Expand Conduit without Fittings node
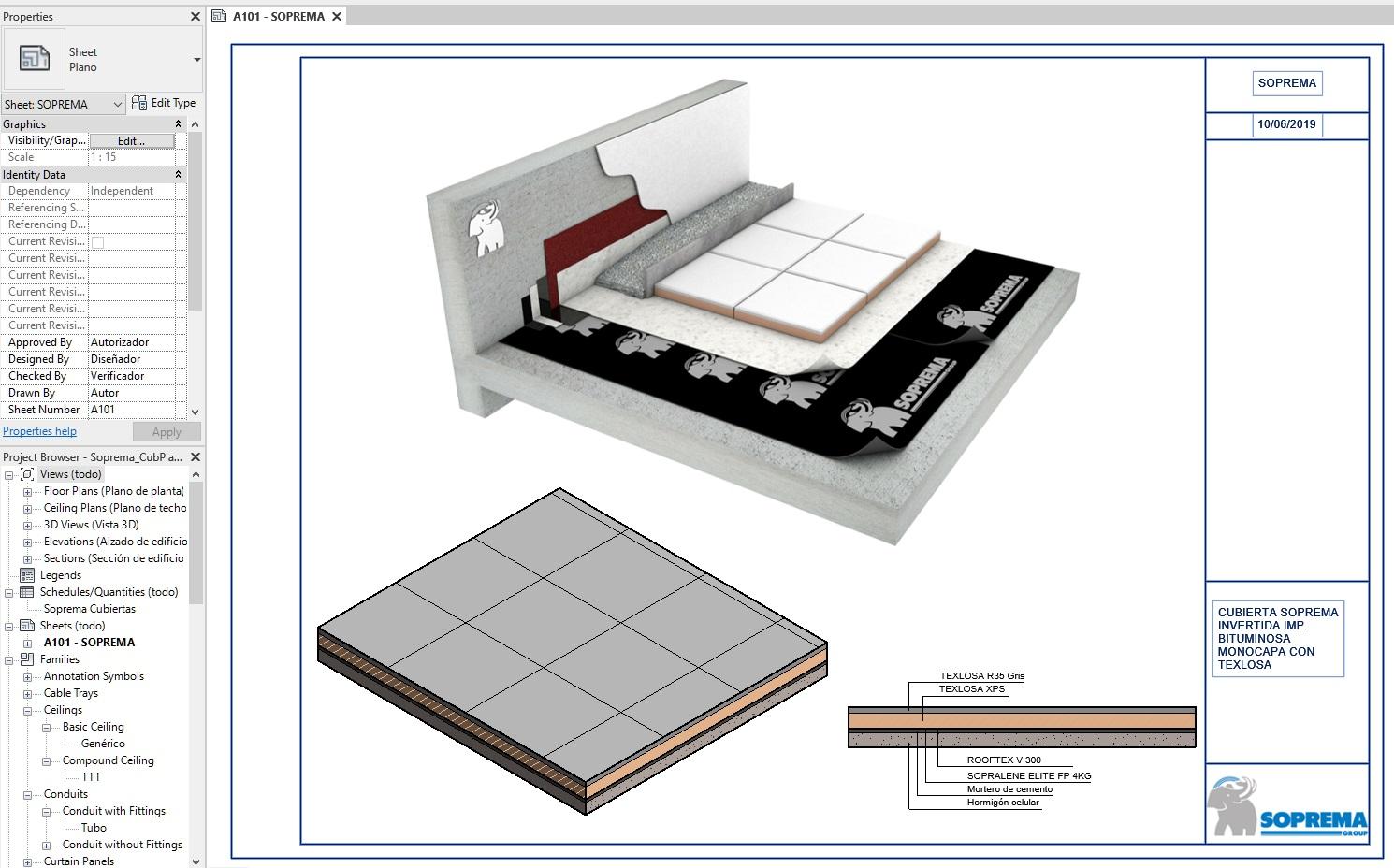The height and width of the screenshot is (868, 1394). (46, 846)
